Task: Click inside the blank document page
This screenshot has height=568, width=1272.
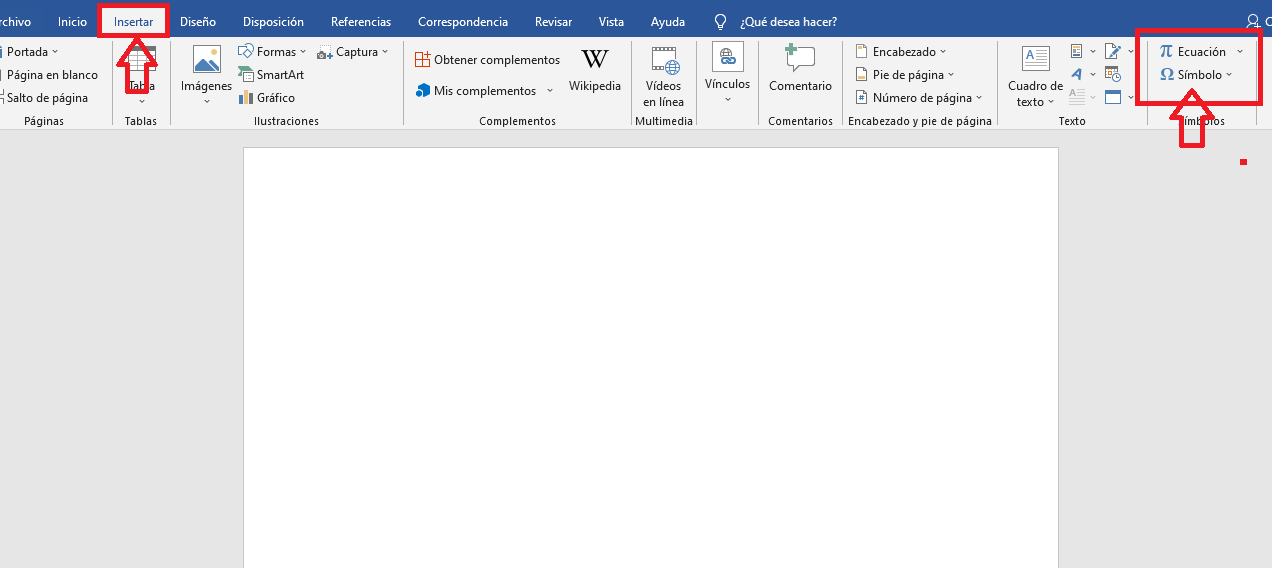Action: pyautogui.click(x=650, y=358)
